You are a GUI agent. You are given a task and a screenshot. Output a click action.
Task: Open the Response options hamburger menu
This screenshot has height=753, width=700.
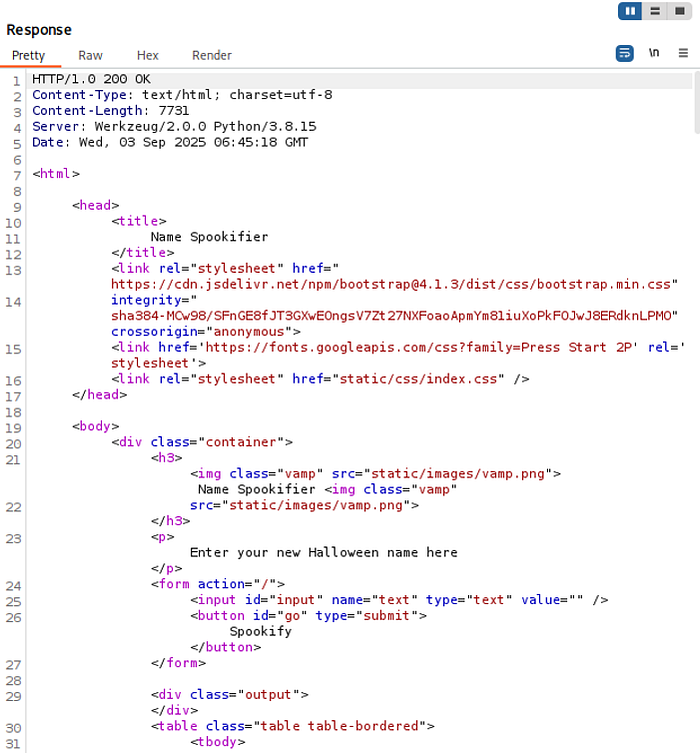coord(683,53)
